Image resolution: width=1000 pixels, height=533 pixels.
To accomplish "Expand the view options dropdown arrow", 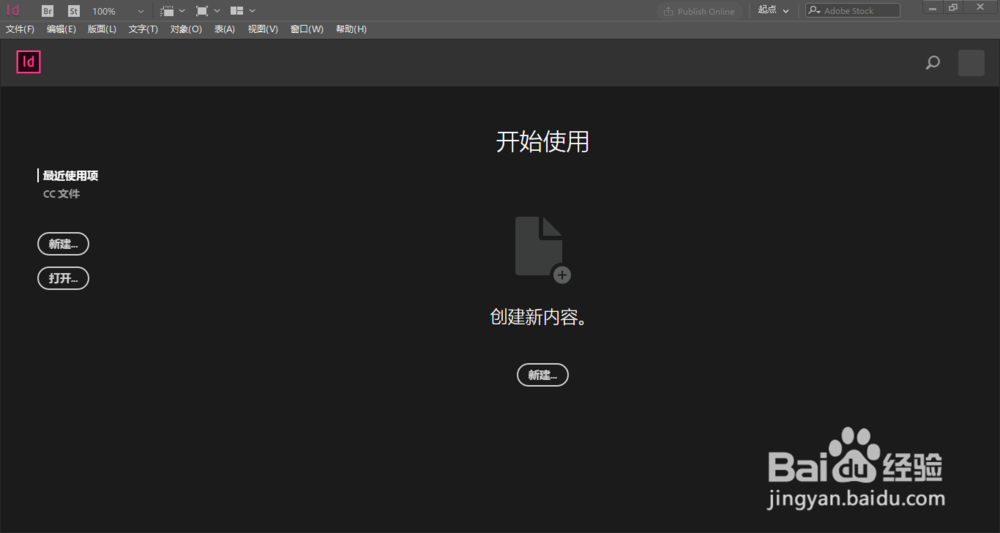I will (x=182, y=11).
